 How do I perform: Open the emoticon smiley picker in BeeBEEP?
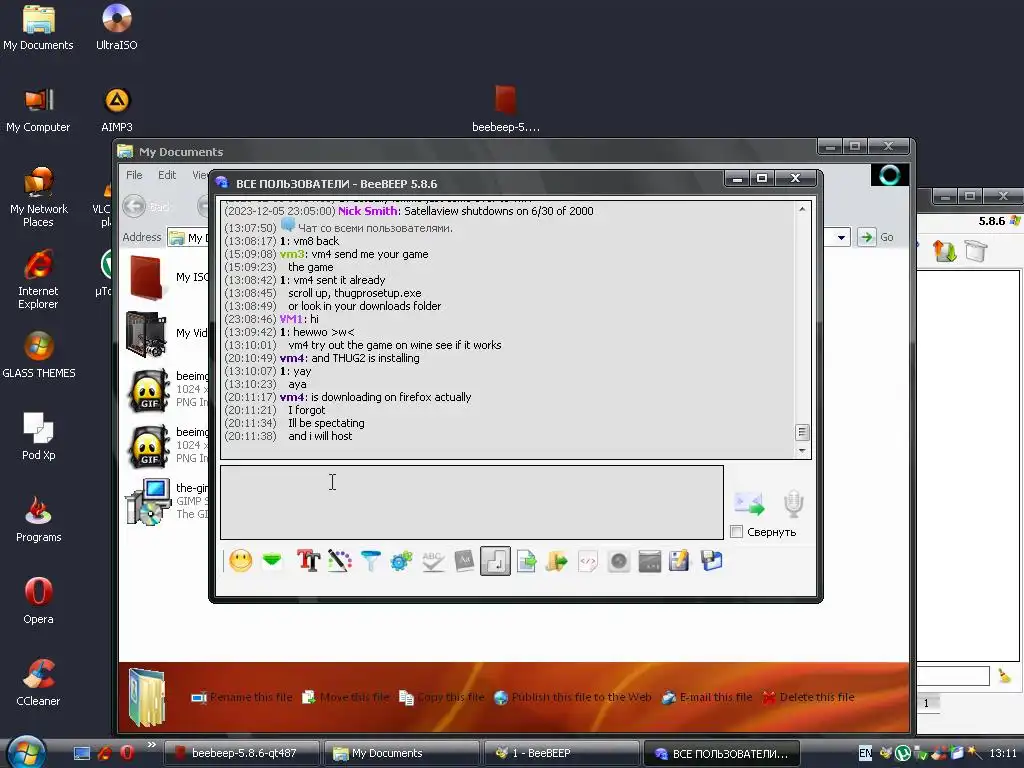240,561
